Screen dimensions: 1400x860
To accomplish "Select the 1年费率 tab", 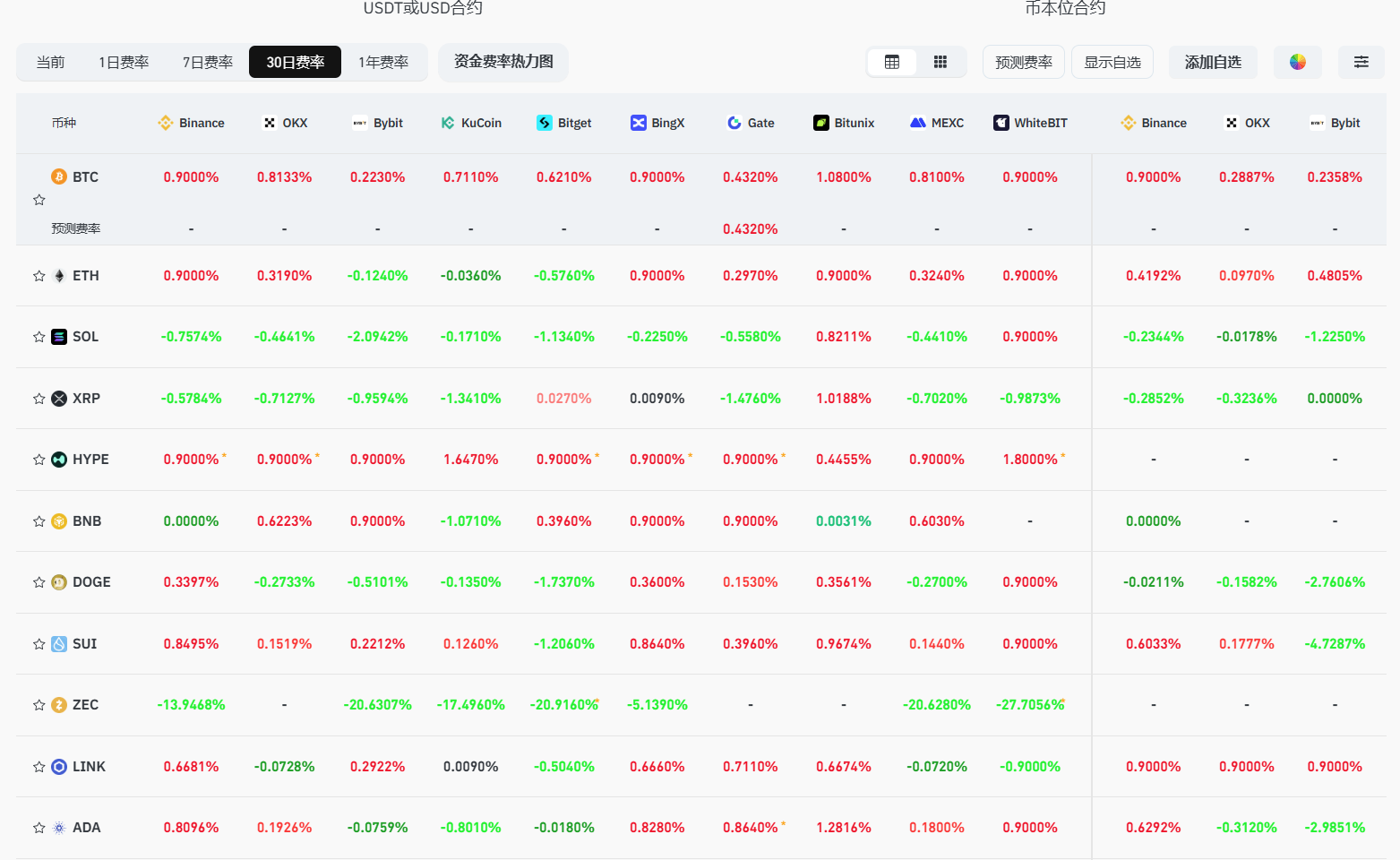I will [383, 62].
